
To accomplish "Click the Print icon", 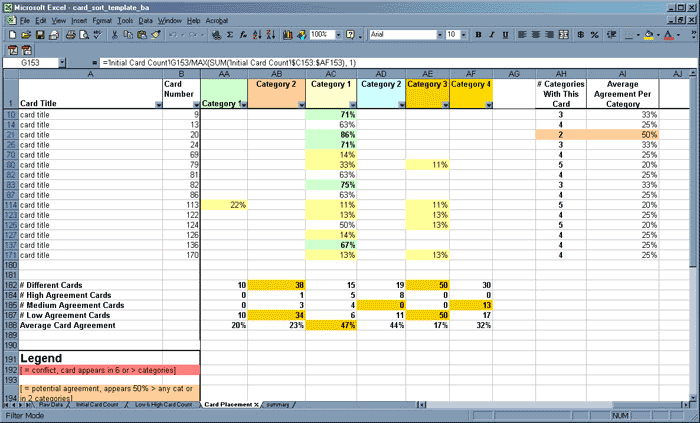I will point(68,35).
